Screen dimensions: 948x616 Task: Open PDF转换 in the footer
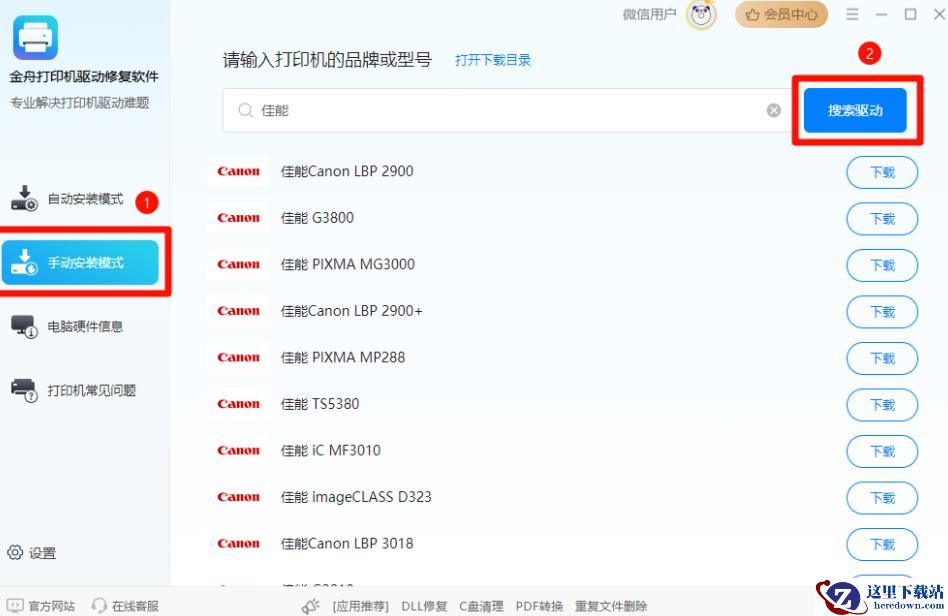tap(539, 606)
